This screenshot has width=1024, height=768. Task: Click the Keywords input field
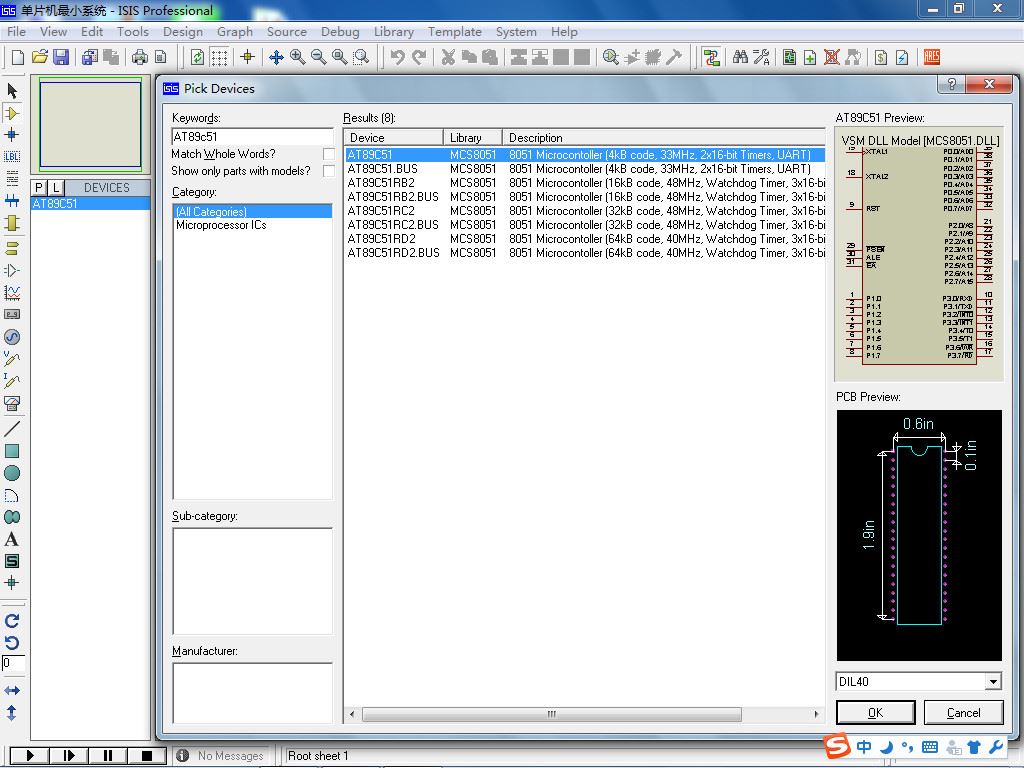(252, 136)
